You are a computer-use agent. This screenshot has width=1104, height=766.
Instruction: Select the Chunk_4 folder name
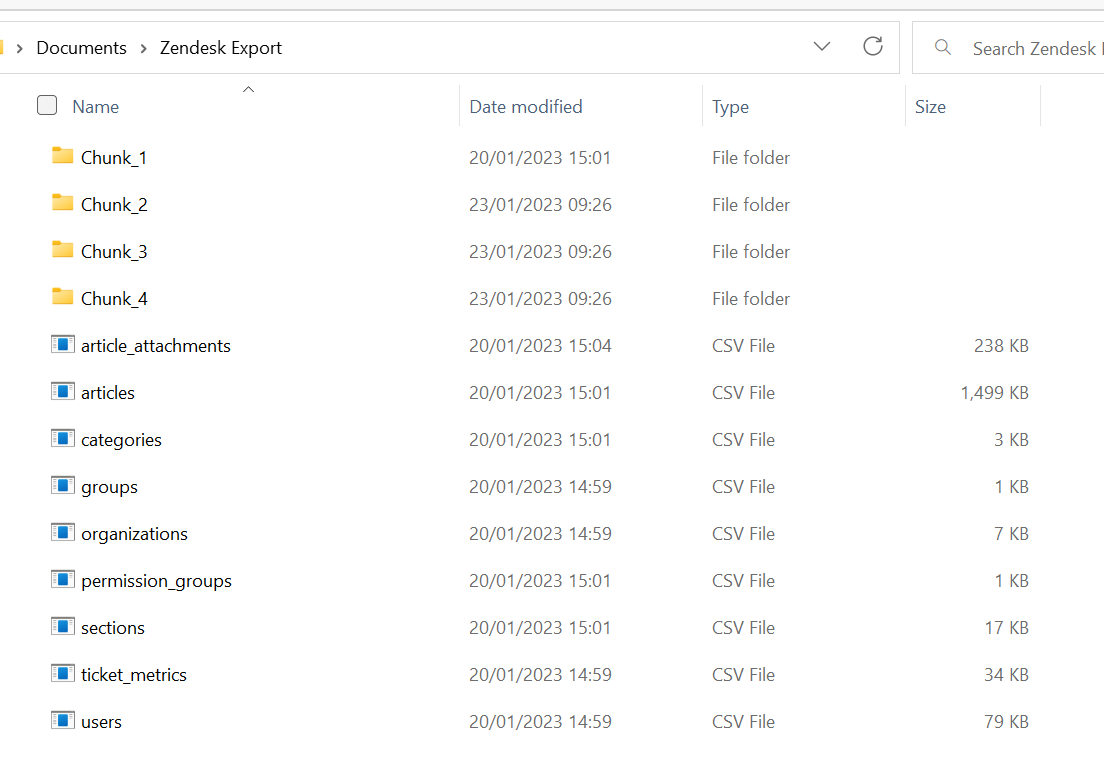[x=114, y=299]
